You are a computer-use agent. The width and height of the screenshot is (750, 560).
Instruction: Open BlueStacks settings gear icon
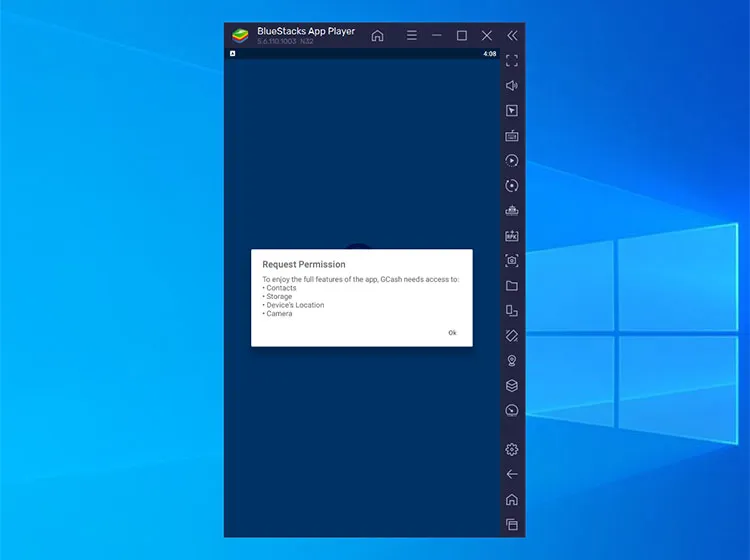click(512, 449)
